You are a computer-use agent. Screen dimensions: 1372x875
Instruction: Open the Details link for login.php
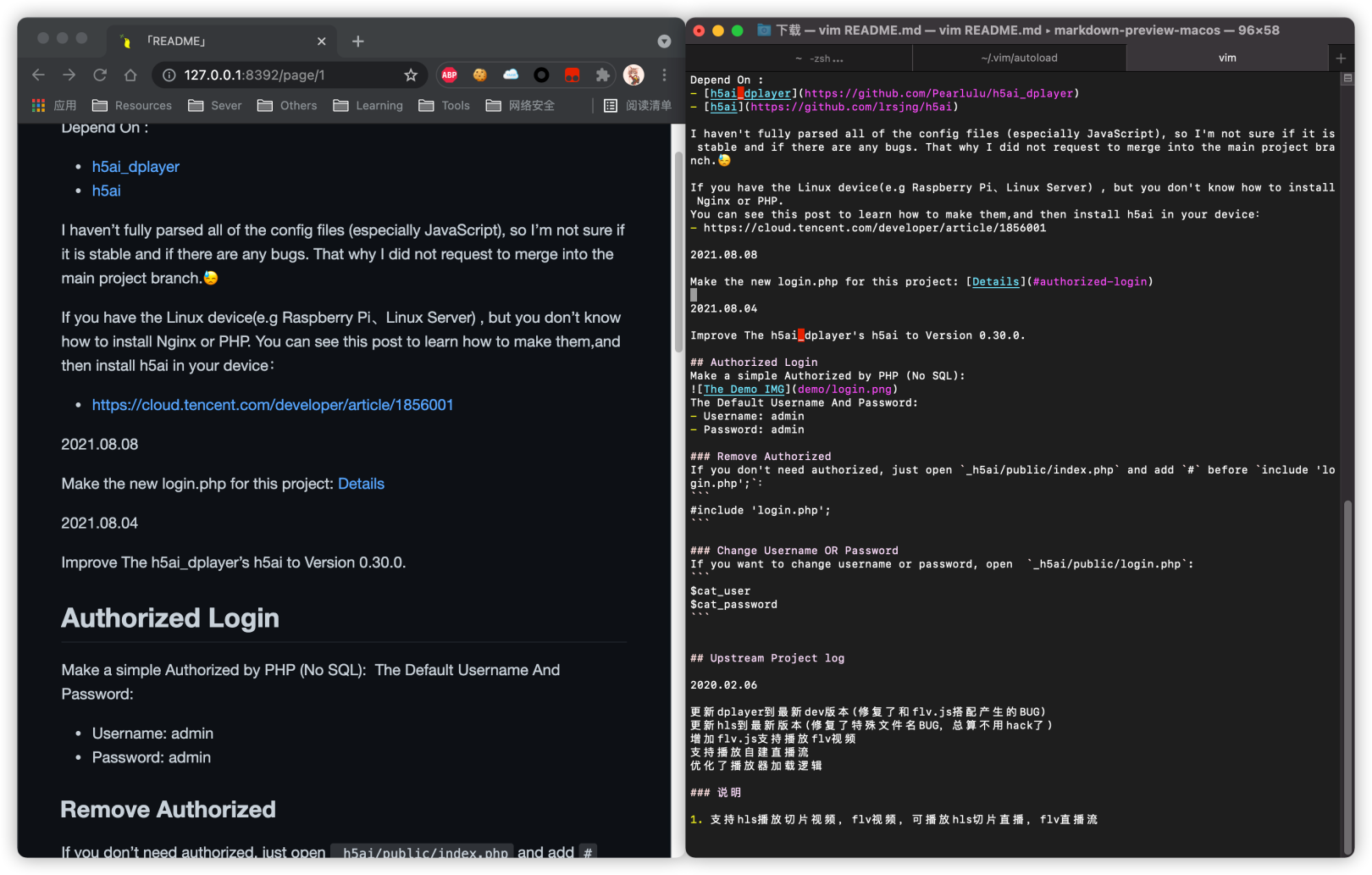(361, 484)
